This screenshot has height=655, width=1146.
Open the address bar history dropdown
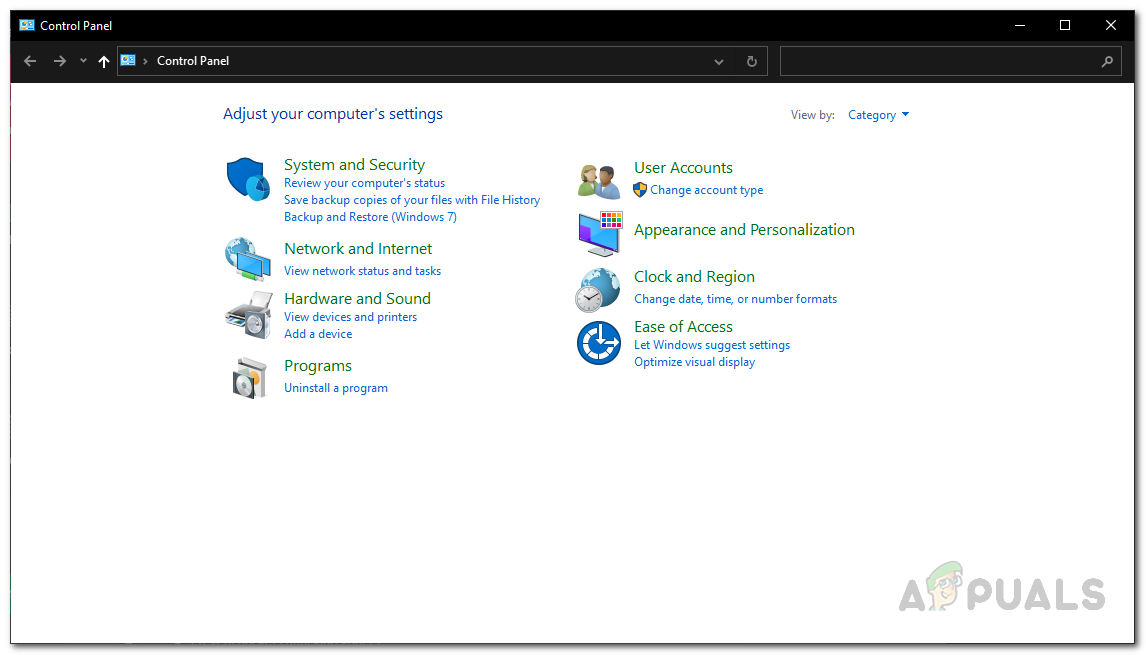point(718,61)
